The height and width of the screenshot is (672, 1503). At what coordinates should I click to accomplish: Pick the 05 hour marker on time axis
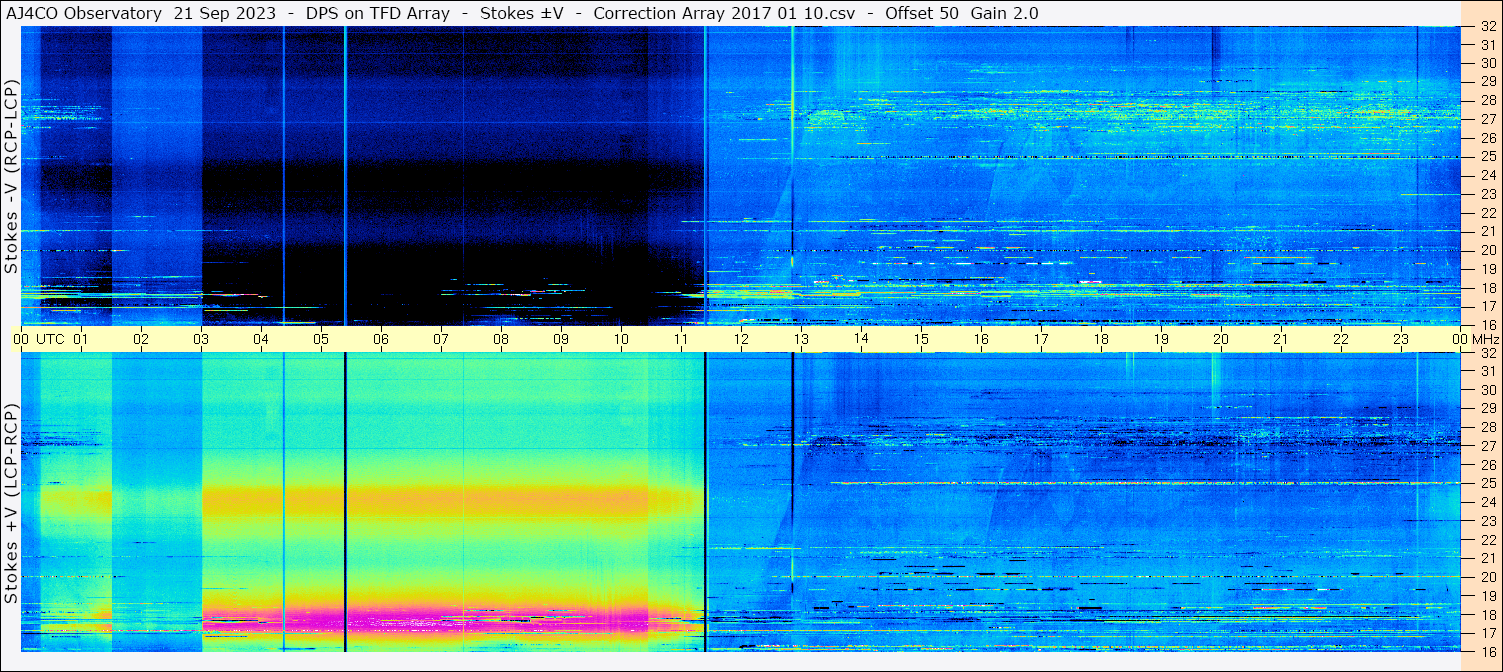click(x=321, y=339)
